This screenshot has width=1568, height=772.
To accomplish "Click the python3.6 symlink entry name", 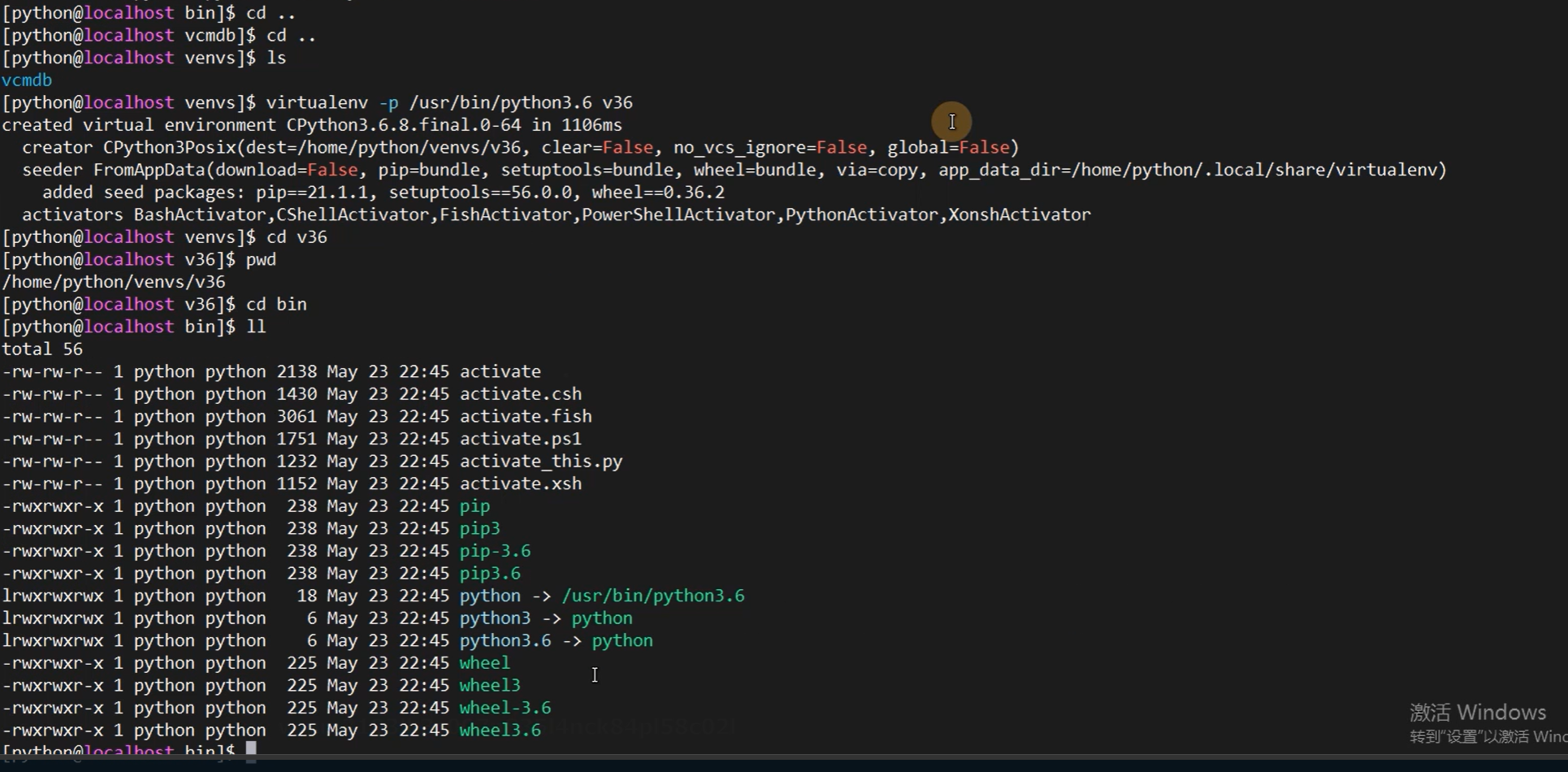I will coord(505,640).
